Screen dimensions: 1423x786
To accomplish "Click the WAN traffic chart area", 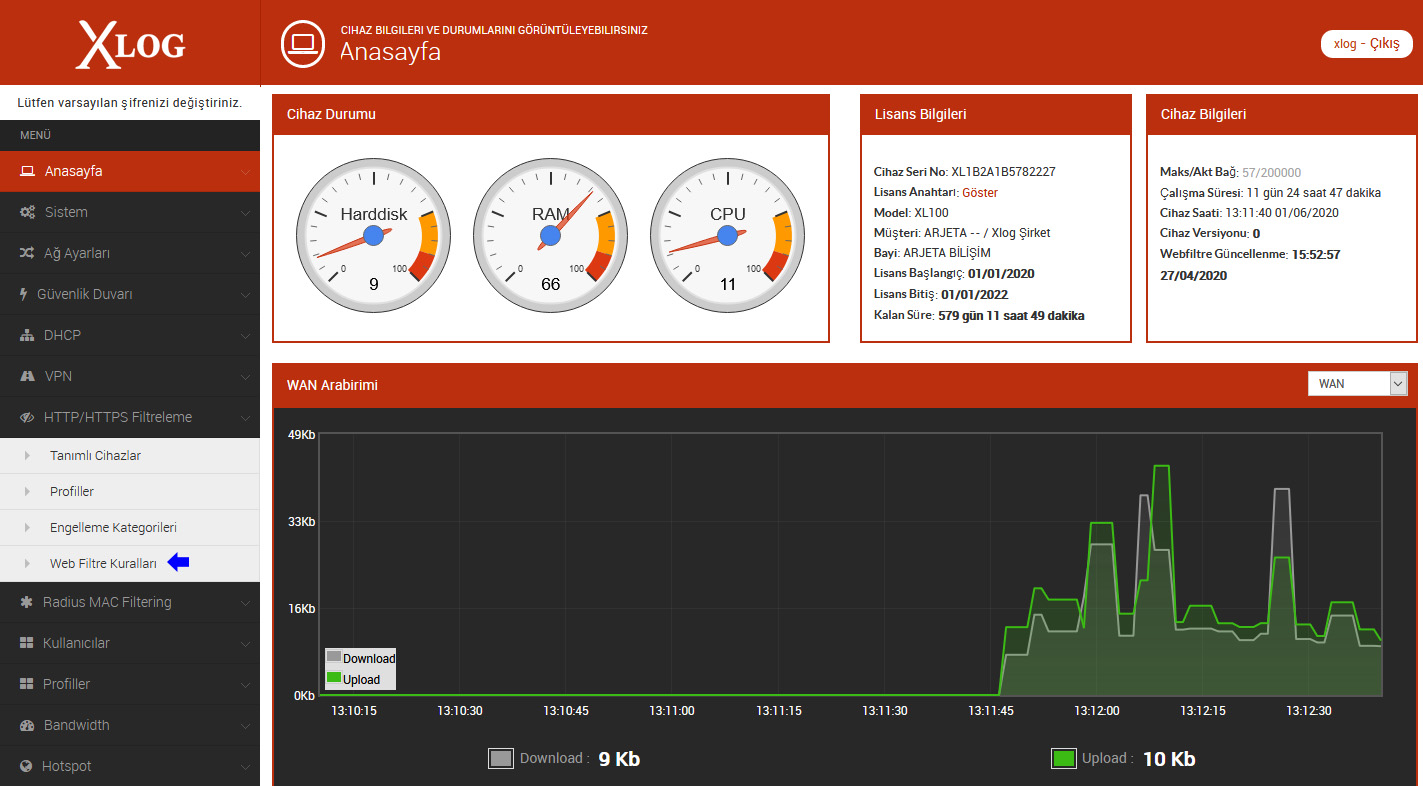I will coord(852,564).
